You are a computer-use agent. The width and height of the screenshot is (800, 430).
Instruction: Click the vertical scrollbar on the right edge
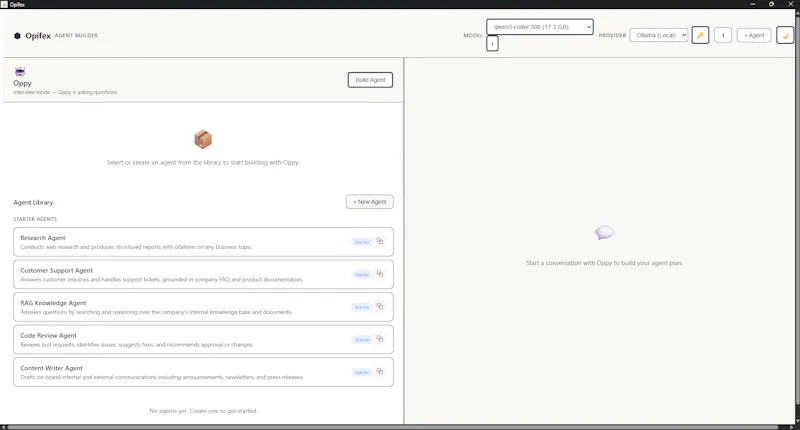pos(797,209)
